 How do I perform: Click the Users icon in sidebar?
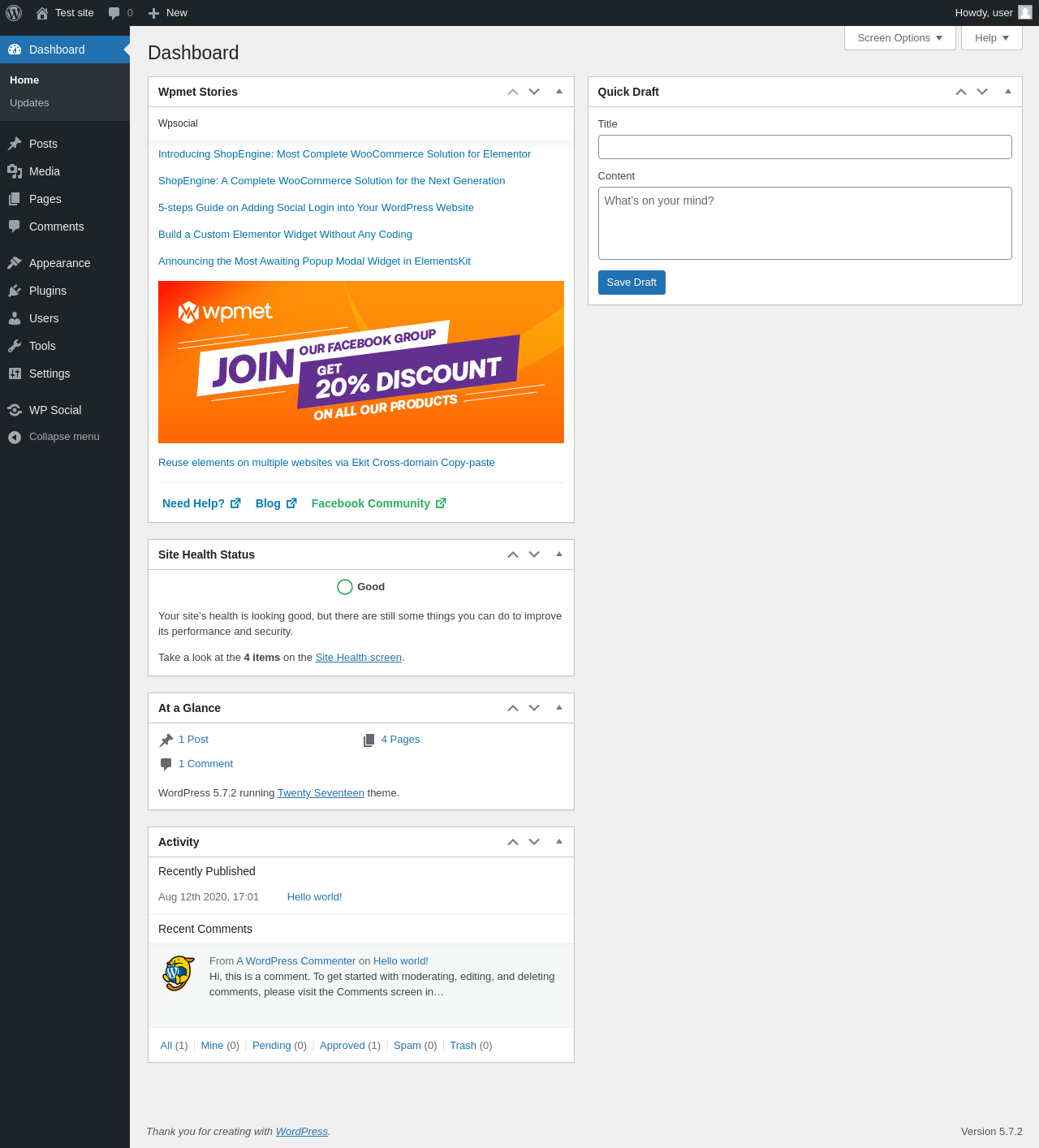click(15, 318)
